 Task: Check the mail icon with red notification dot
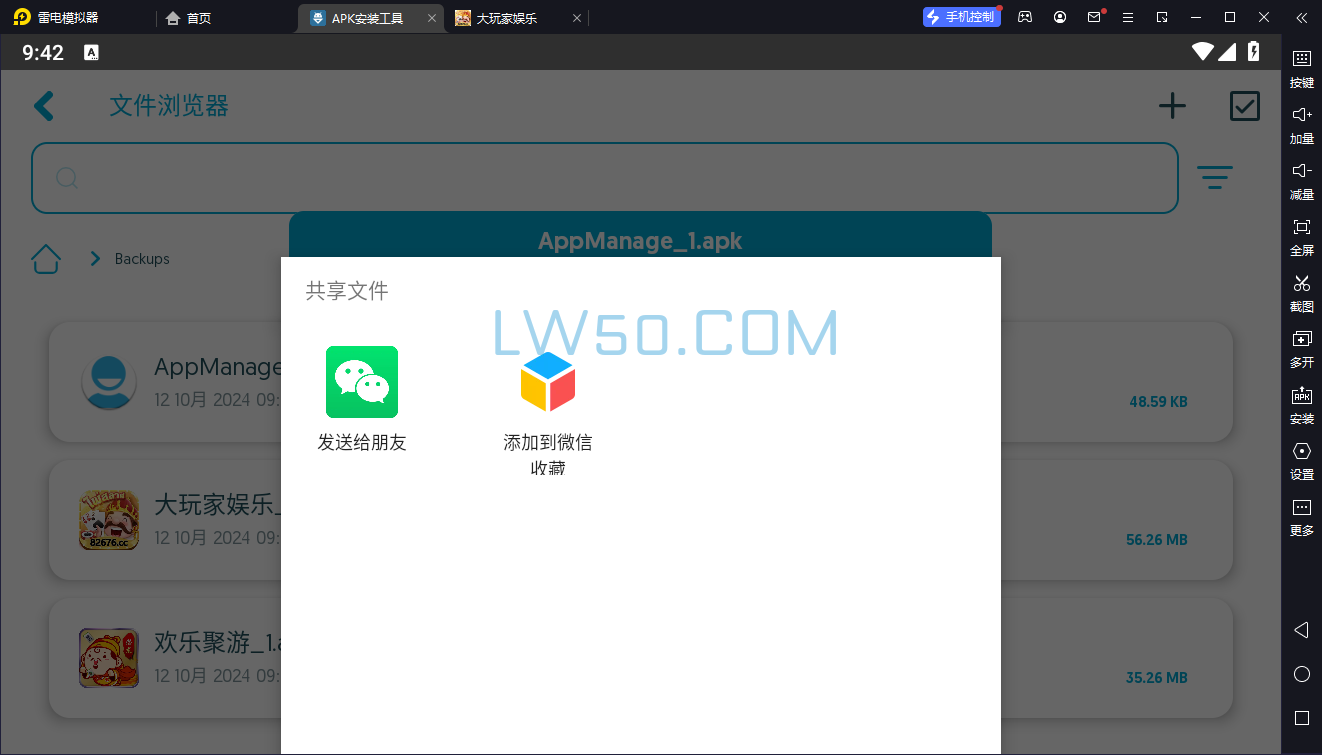[x=1093, y=17]
